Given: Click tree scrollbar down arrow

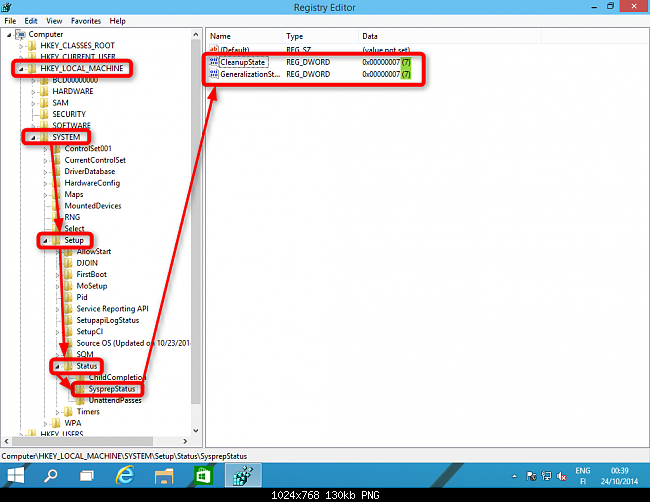Looking at the screenshot, I should (x=196, y=431).
